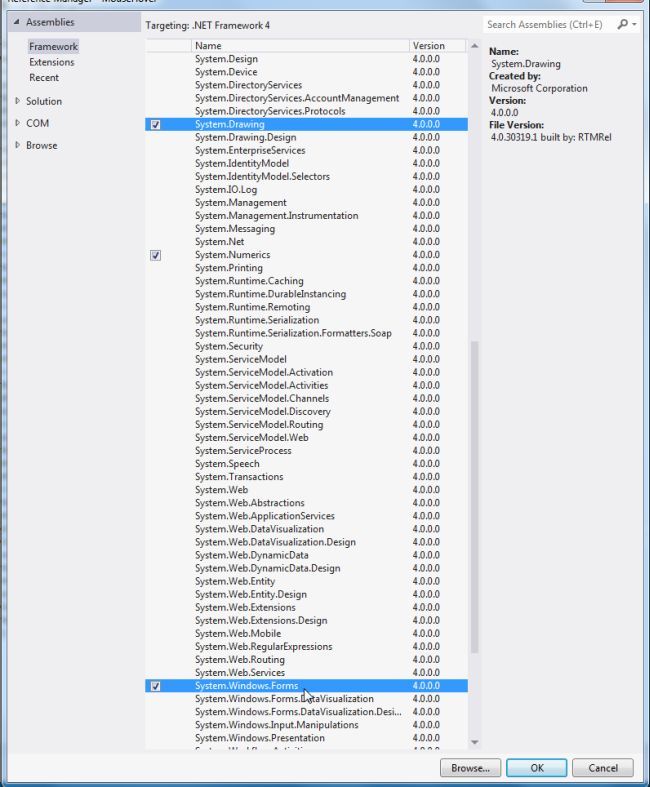Select the Framework category
The height and width of the screenshot is (787, 650).
[53, 47]
